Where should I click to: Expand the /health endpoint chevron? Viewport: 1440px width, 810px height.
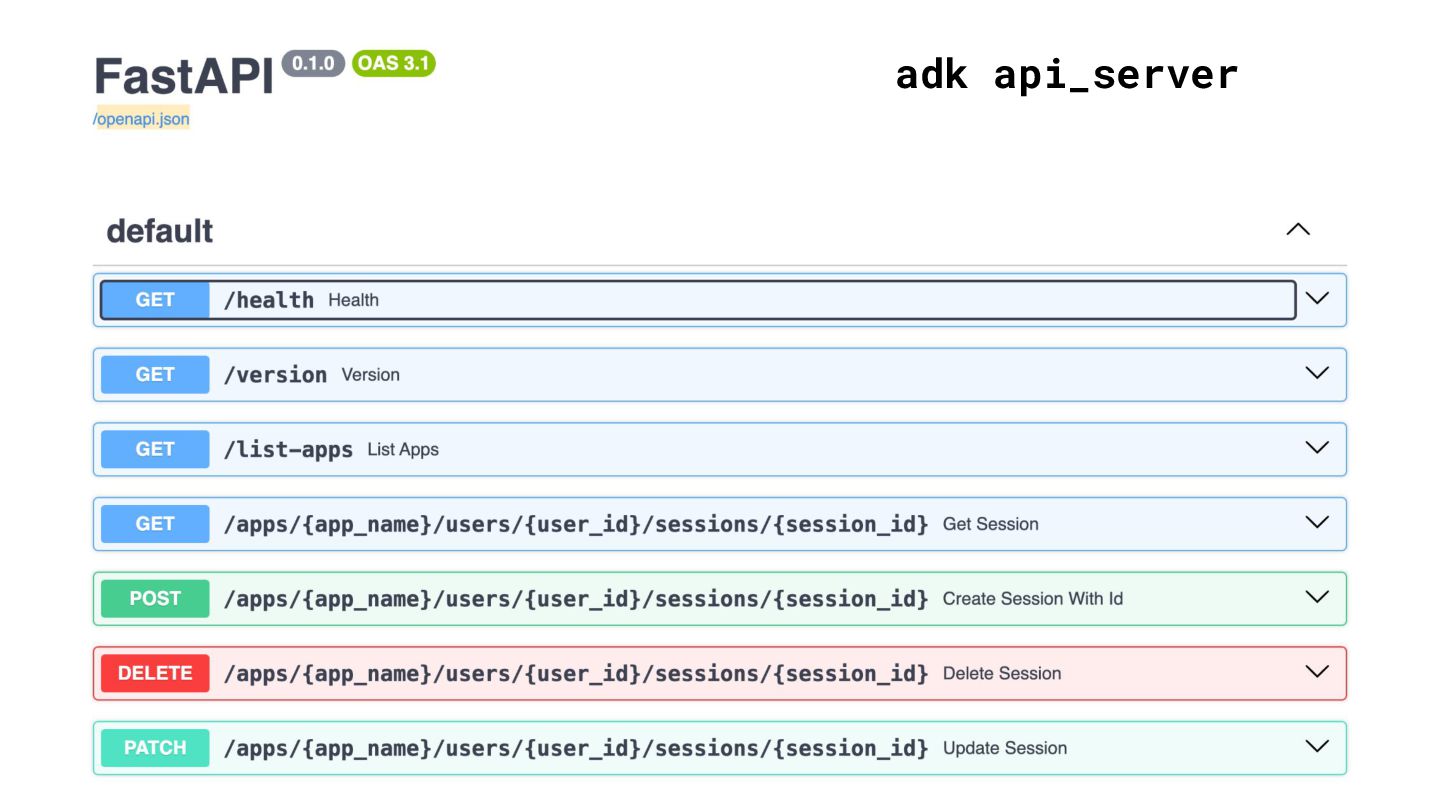pos(1317,298)
